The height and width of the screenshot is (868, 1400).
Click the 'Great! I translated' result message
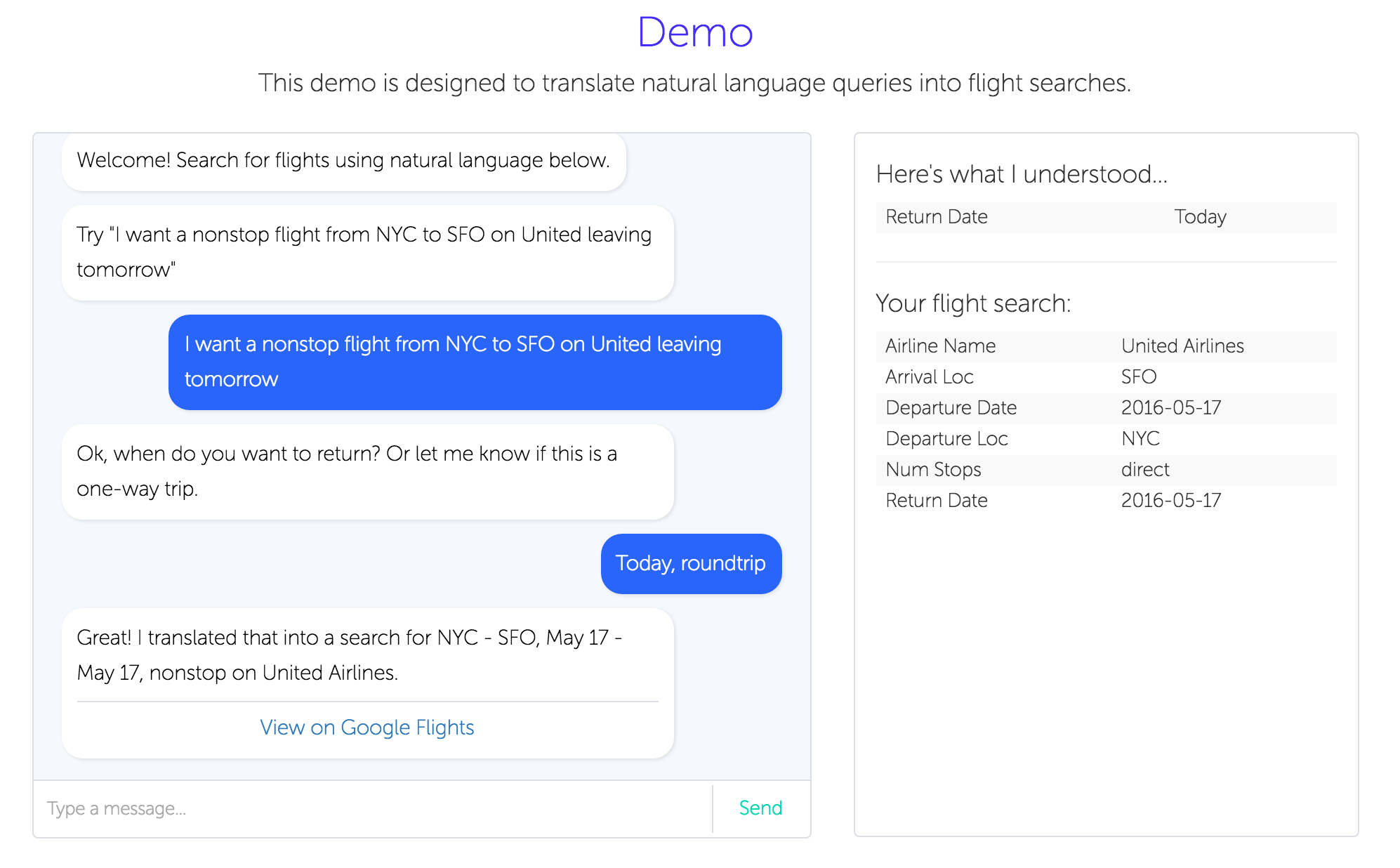click(367, 655)
